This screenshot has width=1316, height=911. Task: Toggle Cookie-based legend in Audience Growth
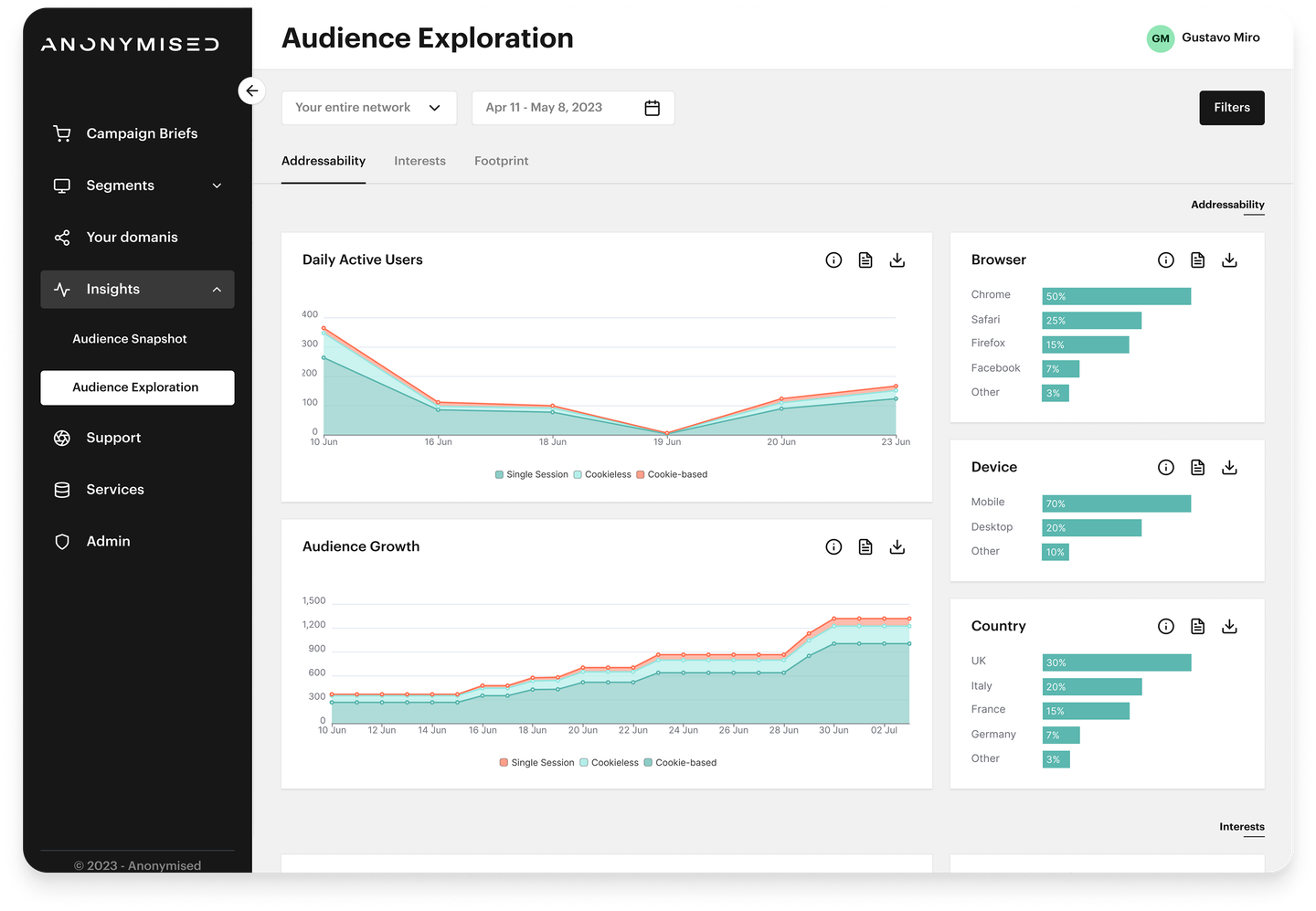coord(680,763)
